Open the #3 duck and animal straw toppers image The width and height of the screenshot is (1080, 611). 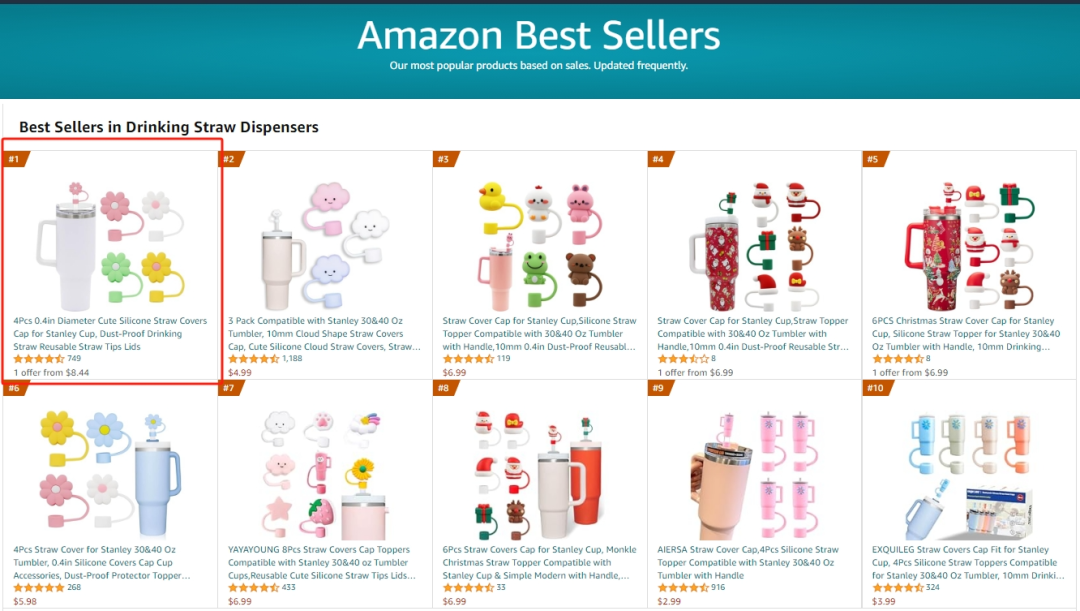click(x=539, y=245)
